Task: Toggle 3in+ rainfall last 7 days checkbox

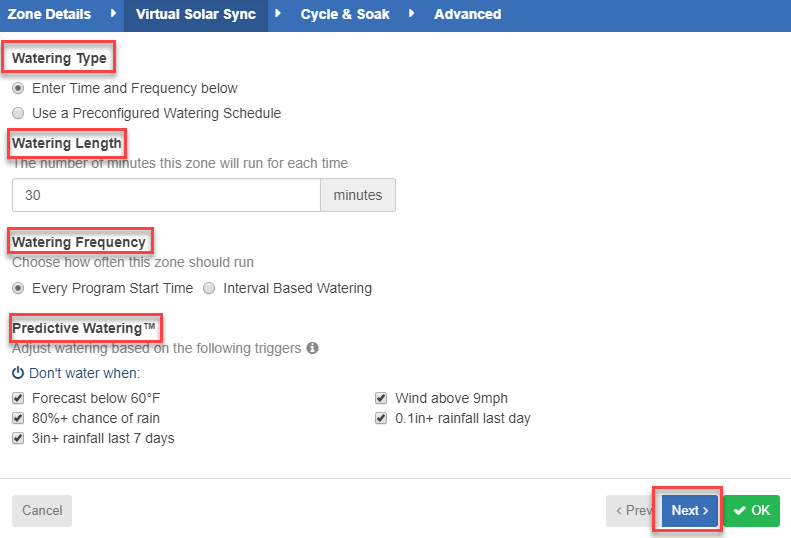Action: pyautogui.click(x=18, y=438)
